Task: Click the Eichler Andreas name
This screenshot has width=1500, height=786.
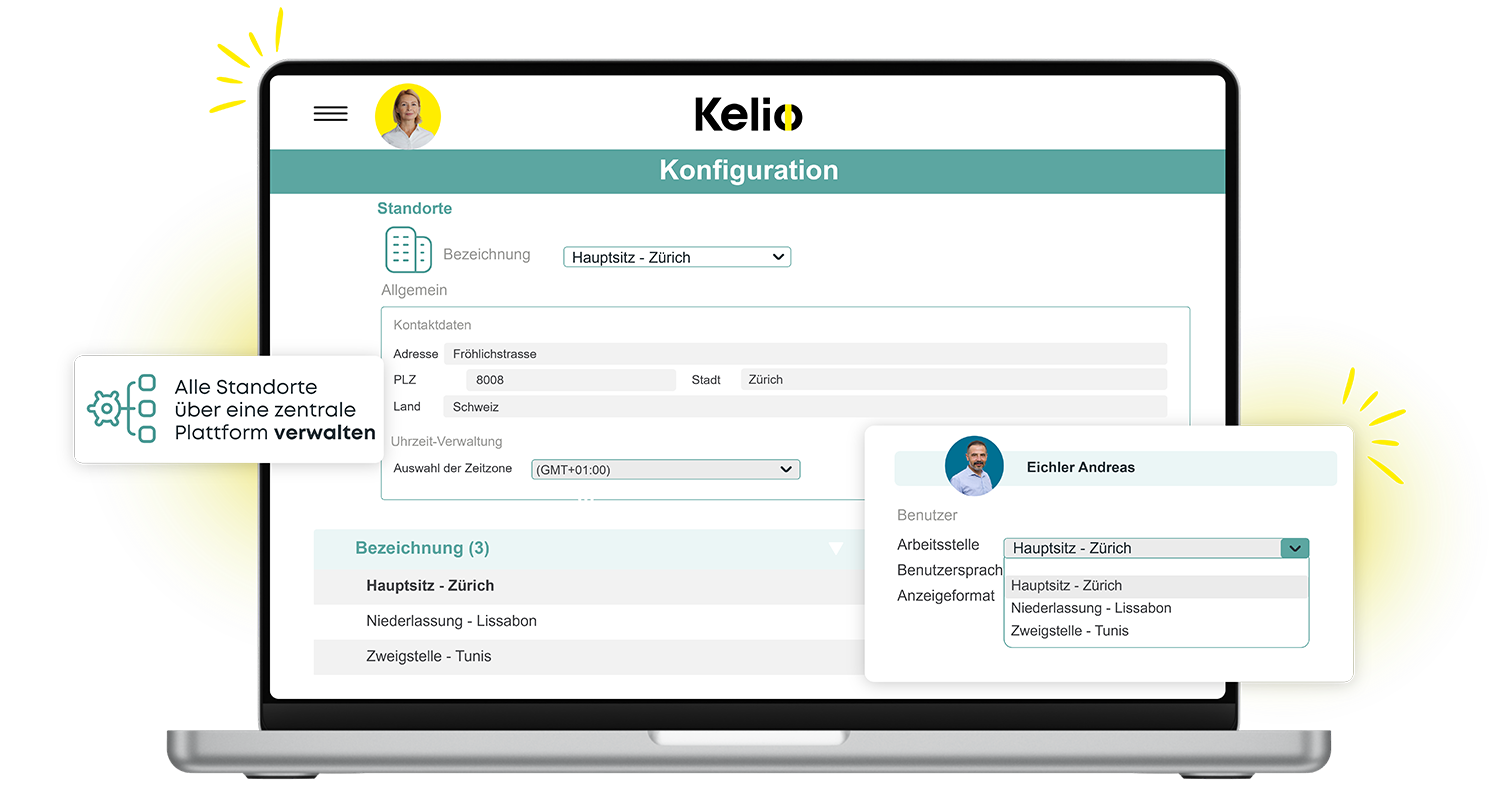Action: (1081, 467)
